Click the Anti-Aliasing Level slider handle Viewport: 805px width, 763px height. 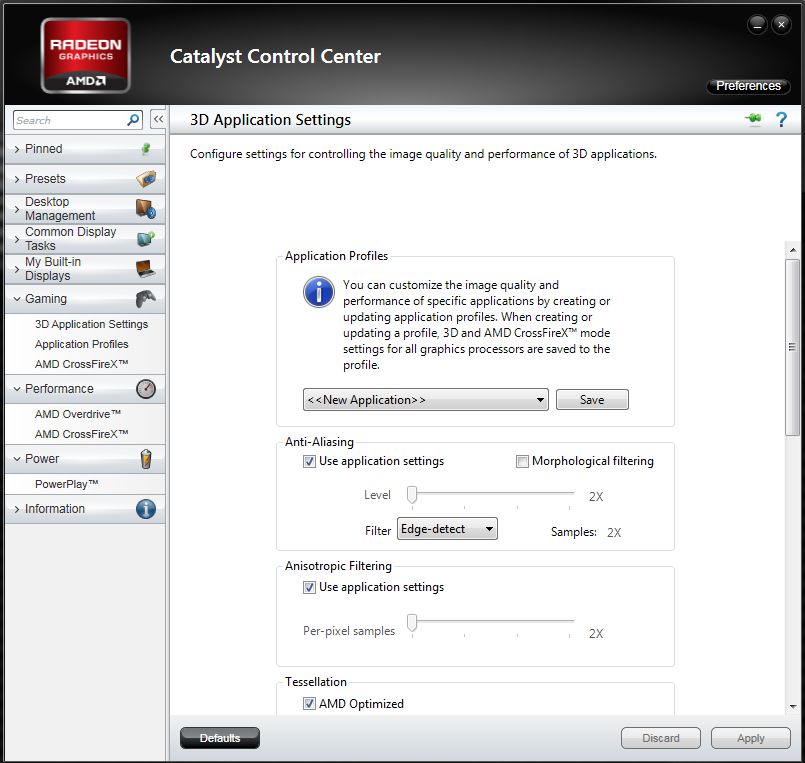coord(412,495)
